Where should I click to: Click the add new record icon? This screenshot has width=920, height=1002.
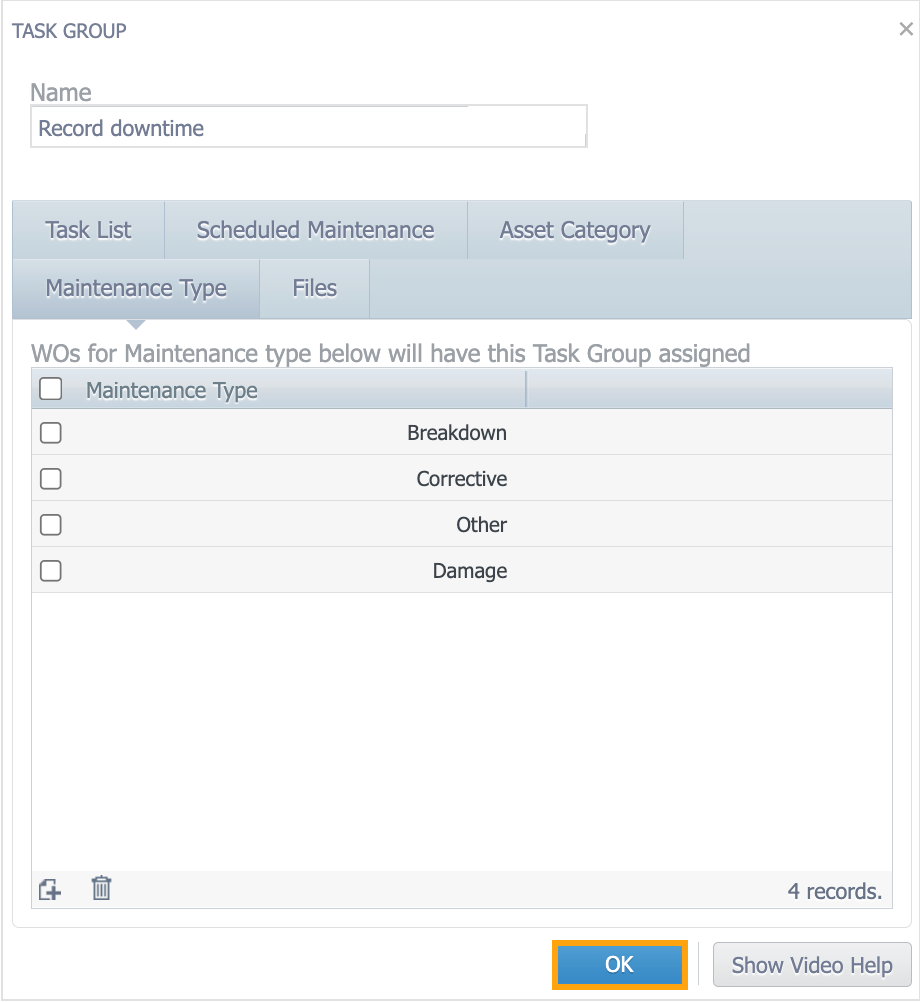point(50,889)
